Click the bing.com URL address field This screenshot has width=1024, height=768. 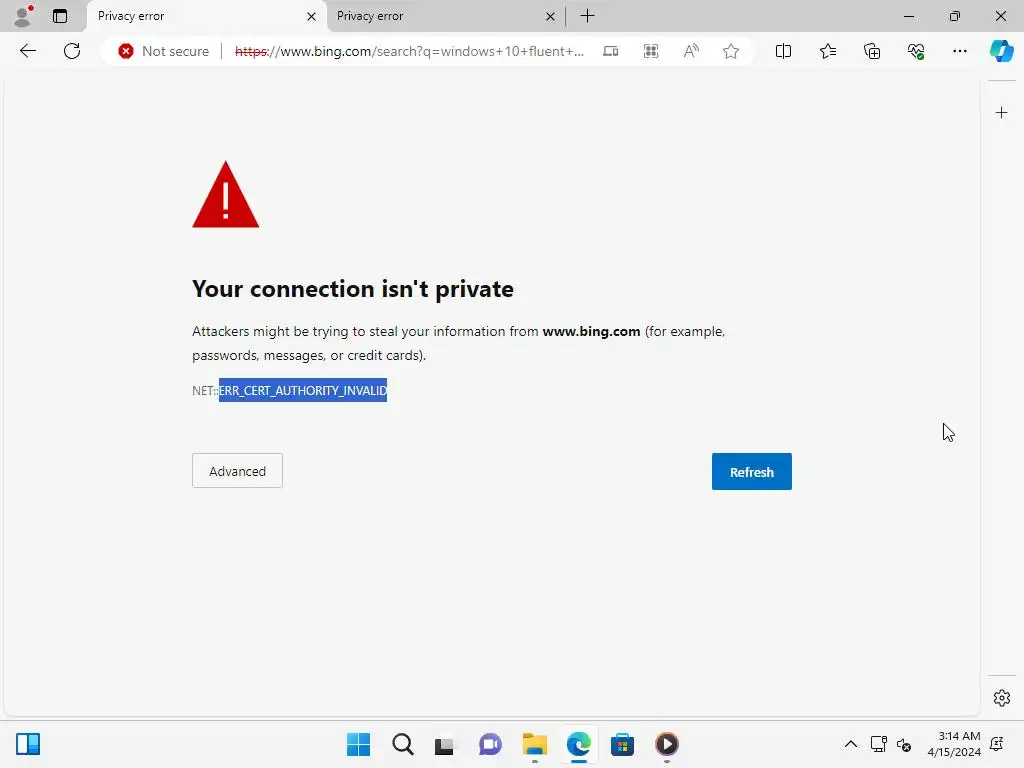(409, 51)
